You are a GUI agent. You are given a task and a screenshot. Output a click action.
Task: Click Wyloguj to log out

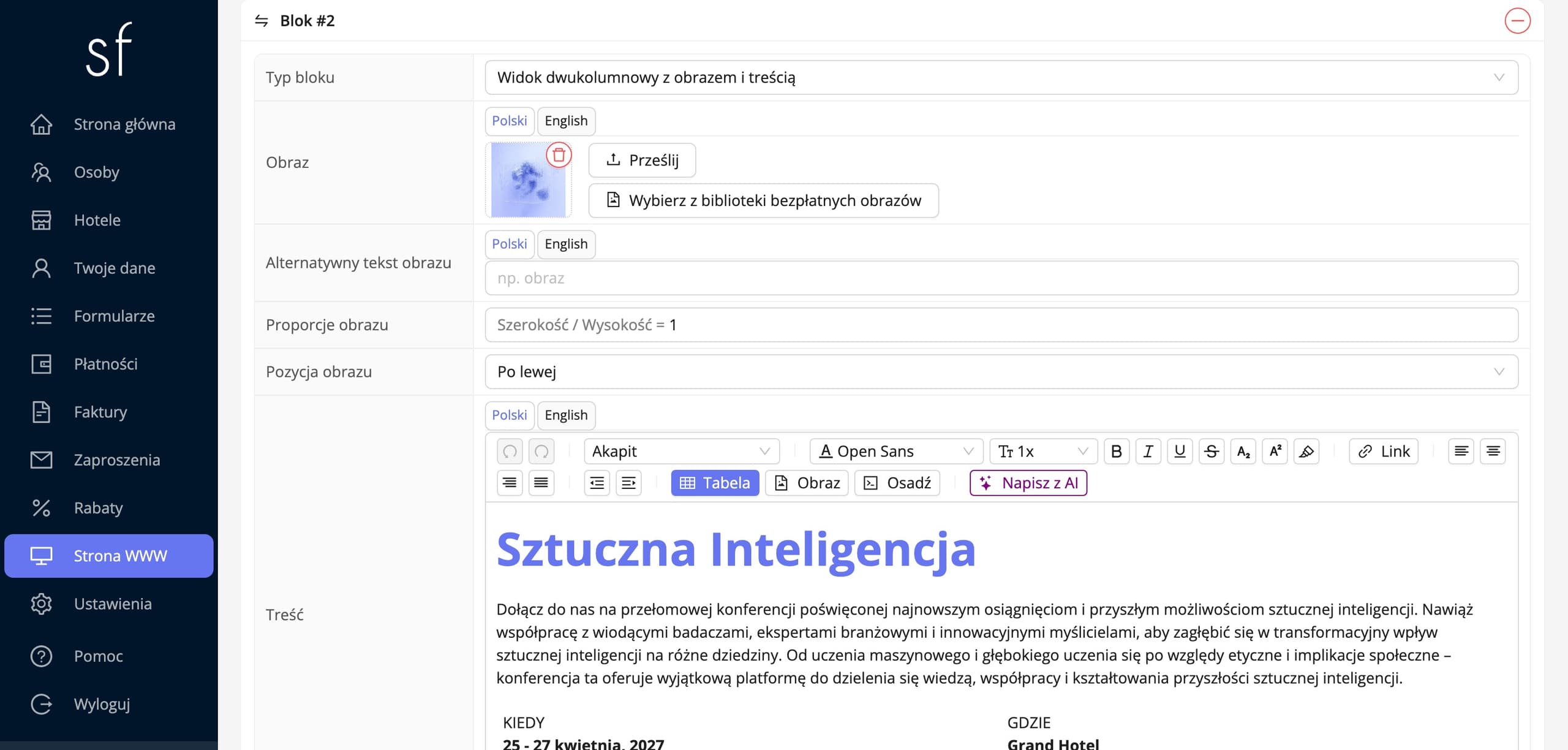pyautogui.click(x=109, y=704)
